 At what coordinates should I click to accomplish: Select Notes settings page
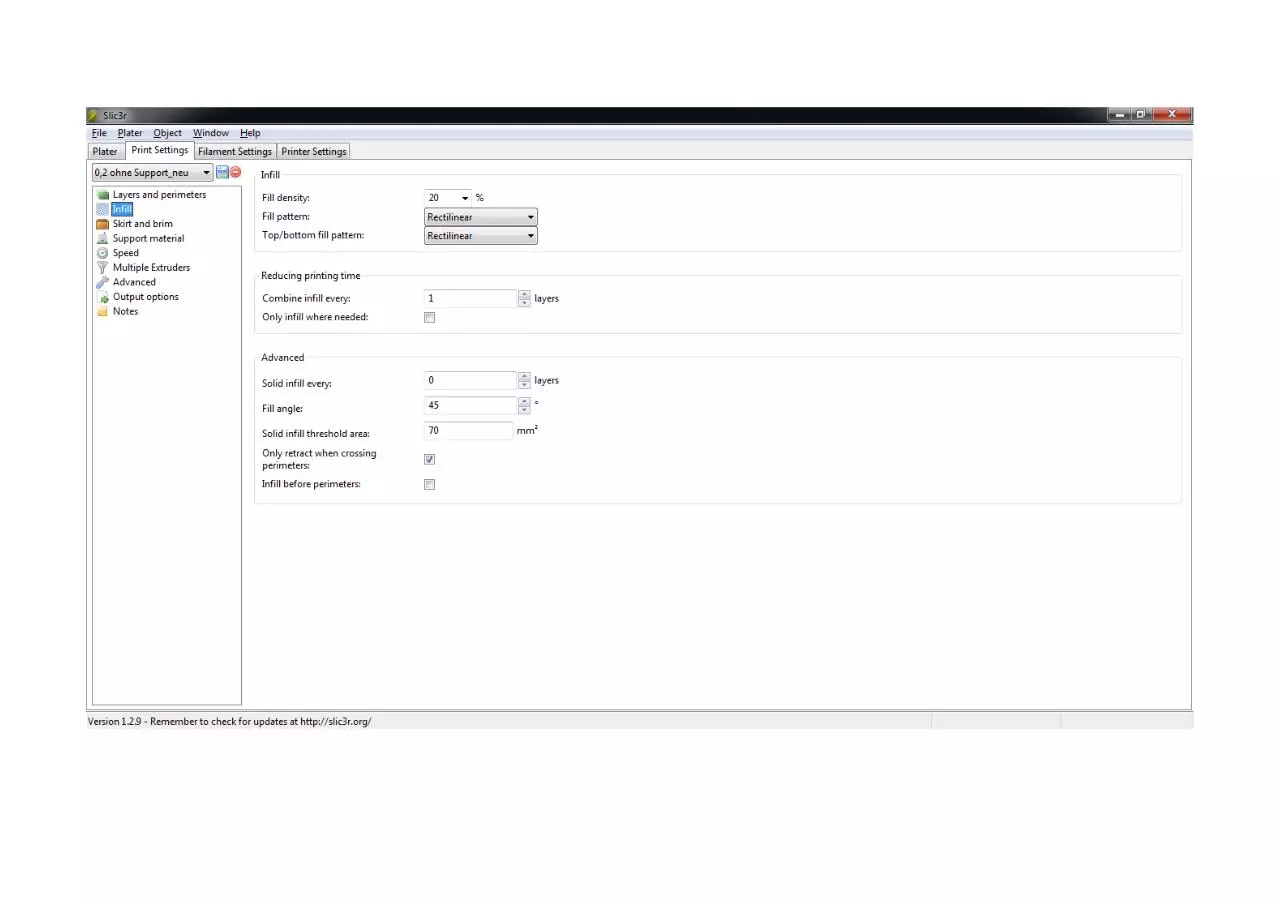[x=125, y=311]
